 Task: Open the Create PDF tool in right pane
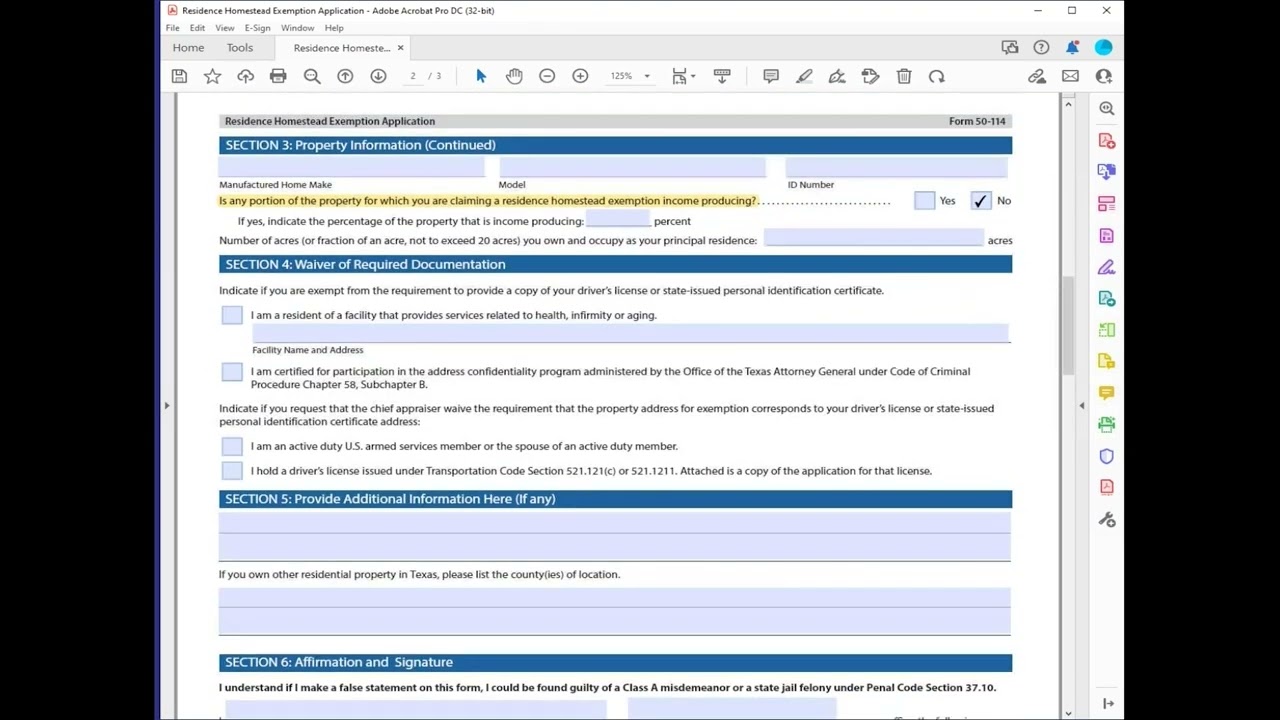(x=1106, y=140)
